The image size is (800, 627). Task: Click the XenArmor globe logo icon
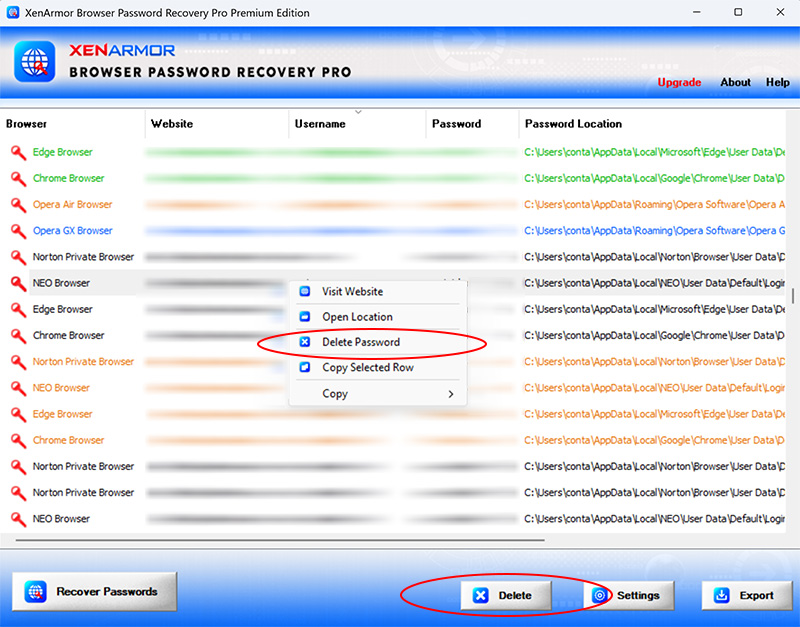(34, 62)
